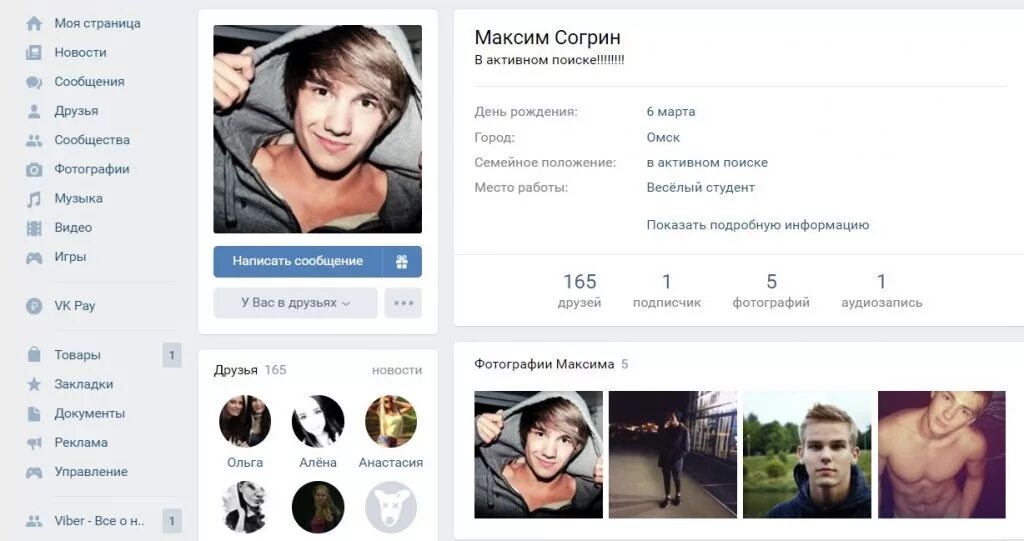Open the Messages icon in the sidebar
1024x541 pixels.
pos(34,82)
